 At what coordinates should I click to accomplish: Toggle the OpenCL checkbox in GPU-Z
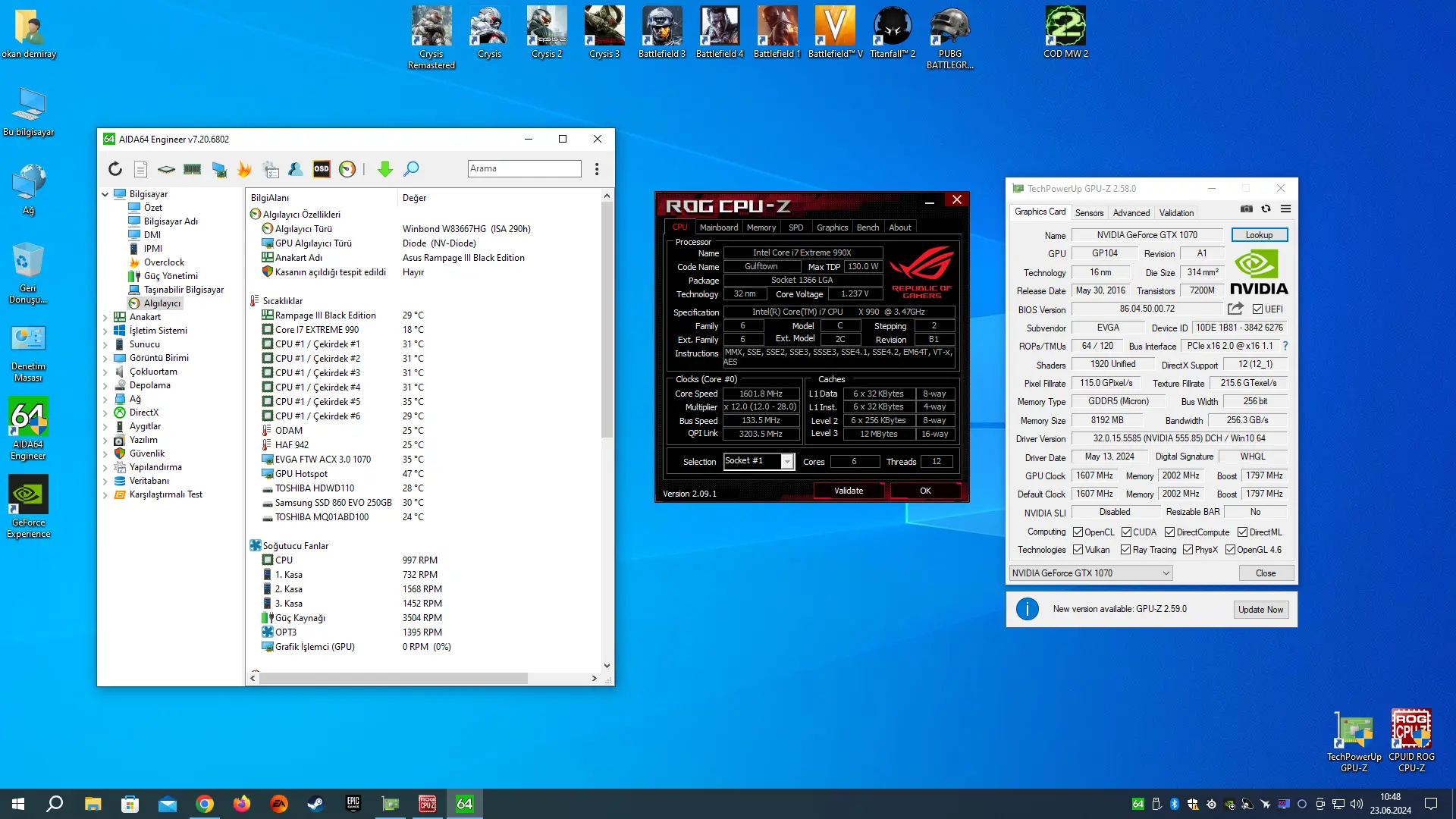tap(1078, 532)
